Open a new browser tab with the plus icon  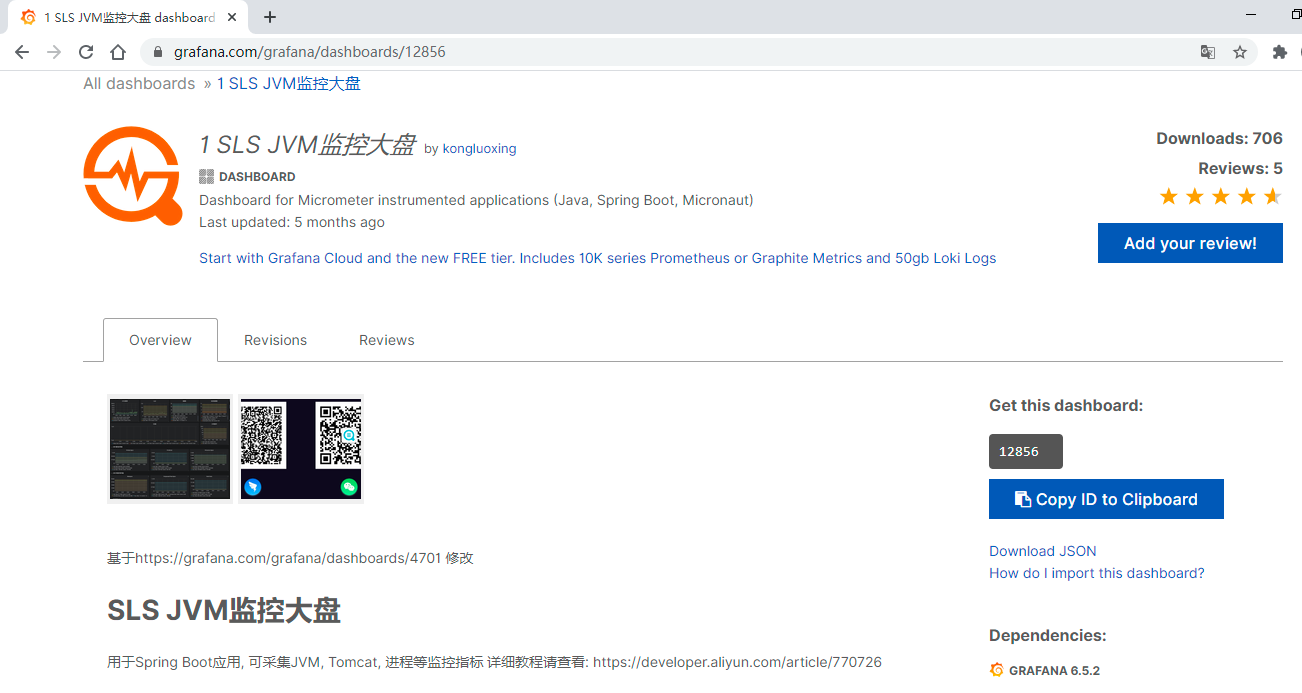(x=270, y=17)
